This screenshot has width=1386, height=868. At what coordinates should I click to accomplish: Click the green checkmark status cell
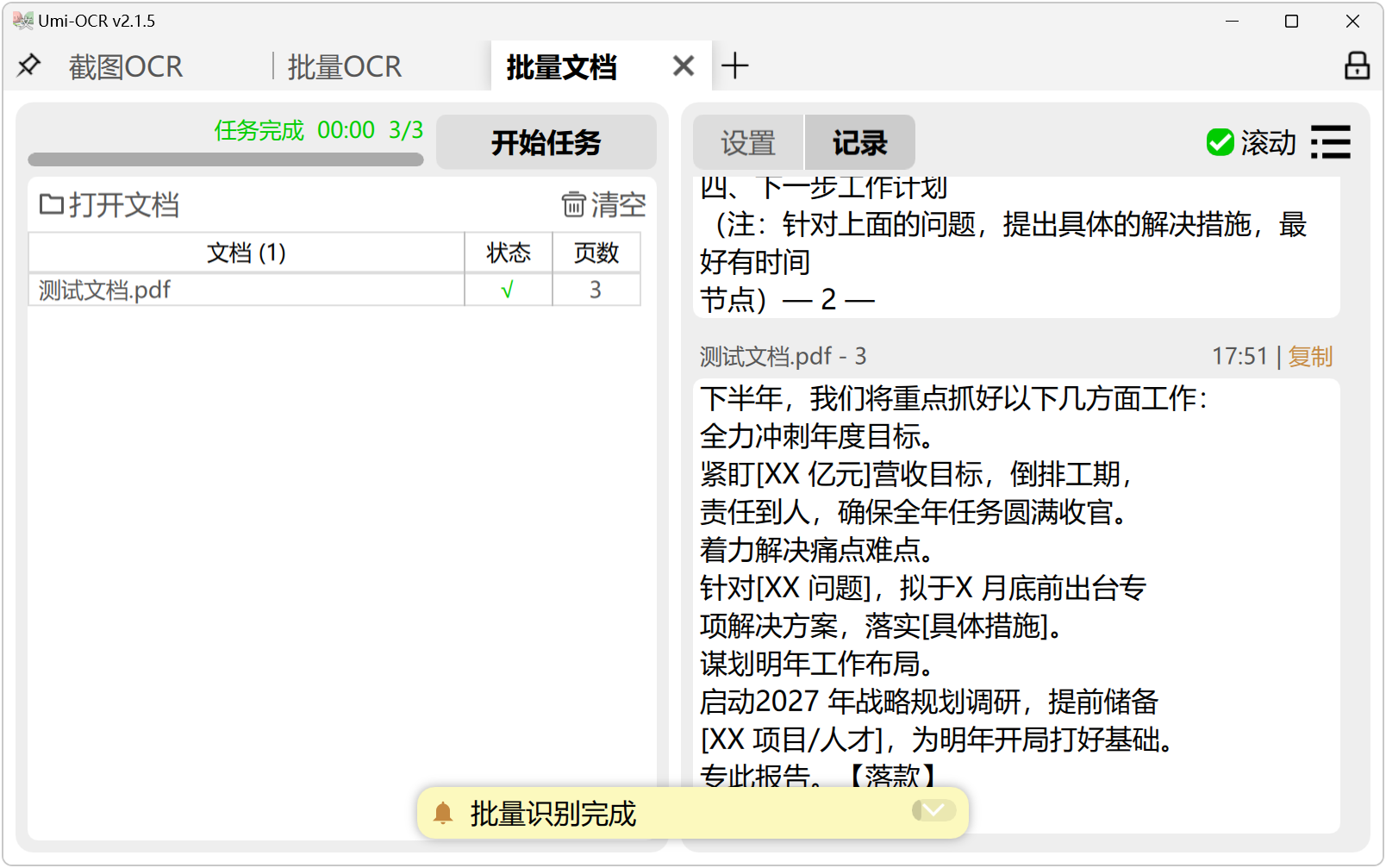tap(509, 290)
